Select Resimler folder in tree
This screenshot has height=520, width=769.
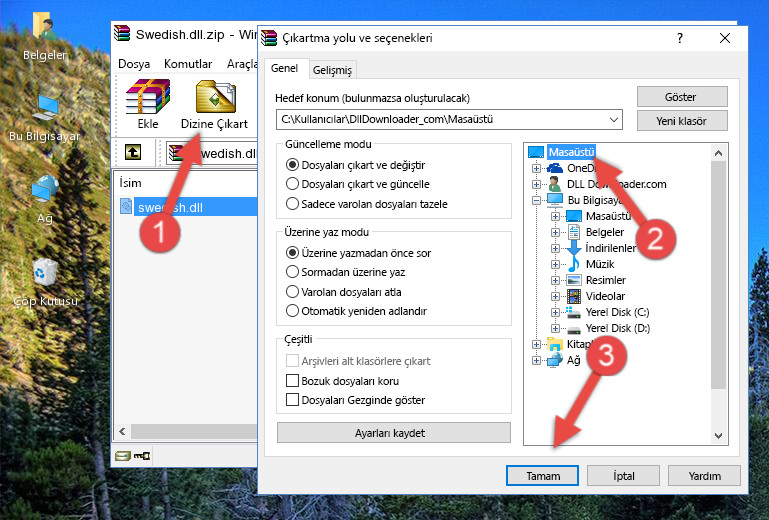coord(606,280)
